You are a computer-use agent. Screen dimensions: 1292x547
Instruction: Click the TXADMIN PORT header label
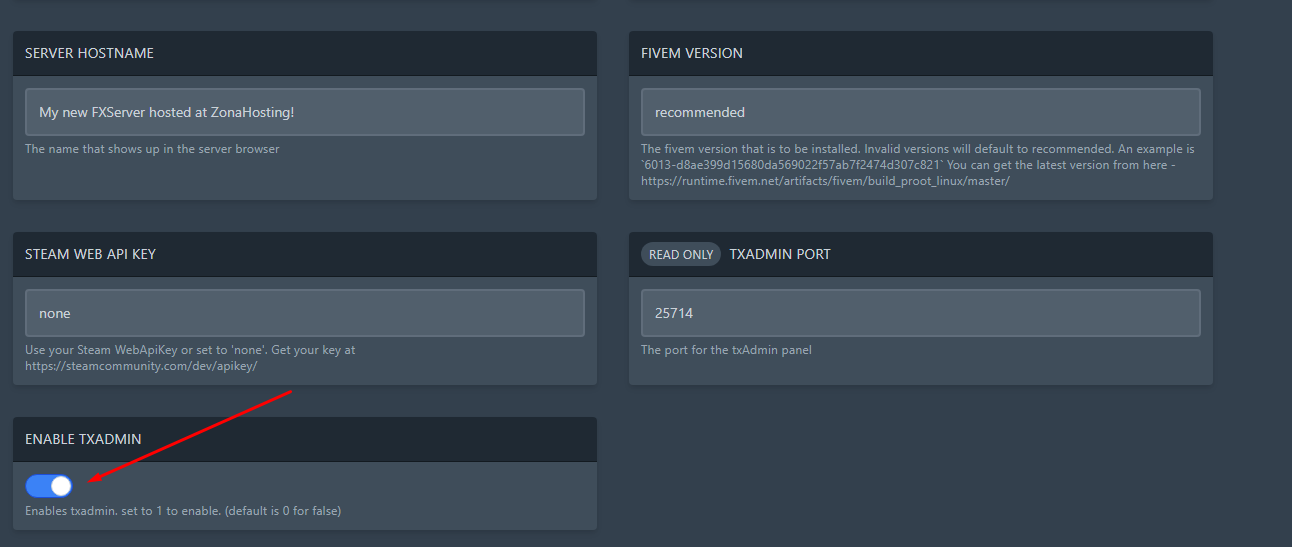(x=780, y=254)
